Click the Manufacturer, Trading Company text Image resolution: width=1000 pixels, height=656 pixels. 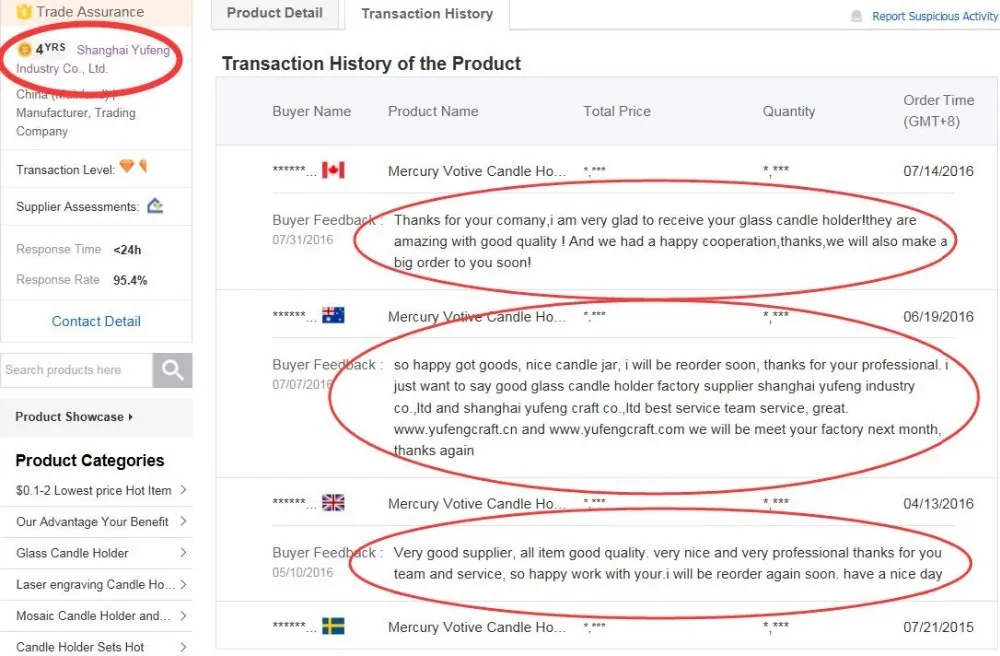76,122
